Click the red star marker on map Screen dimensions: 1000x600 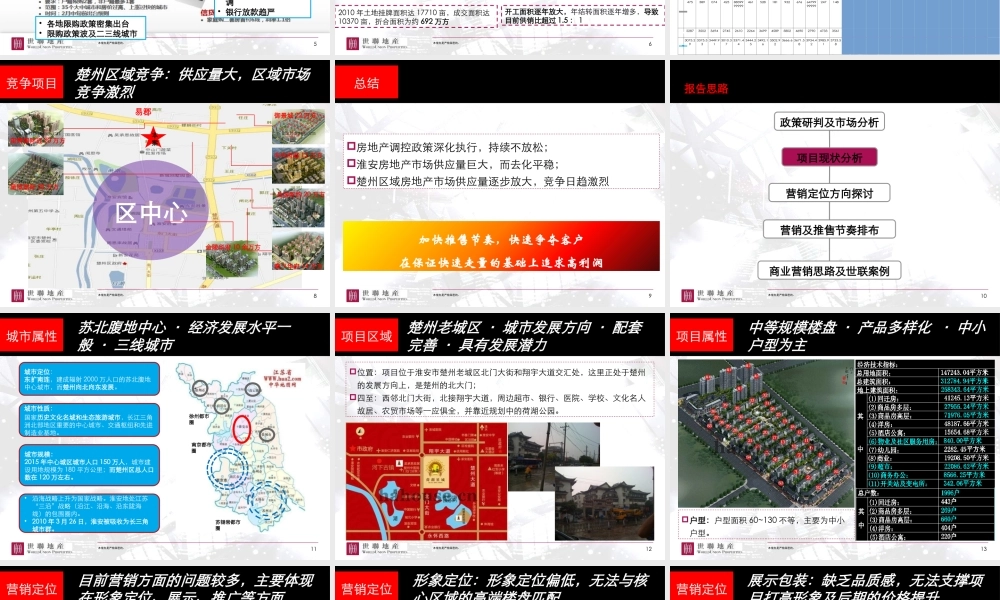tap(153, 138)
